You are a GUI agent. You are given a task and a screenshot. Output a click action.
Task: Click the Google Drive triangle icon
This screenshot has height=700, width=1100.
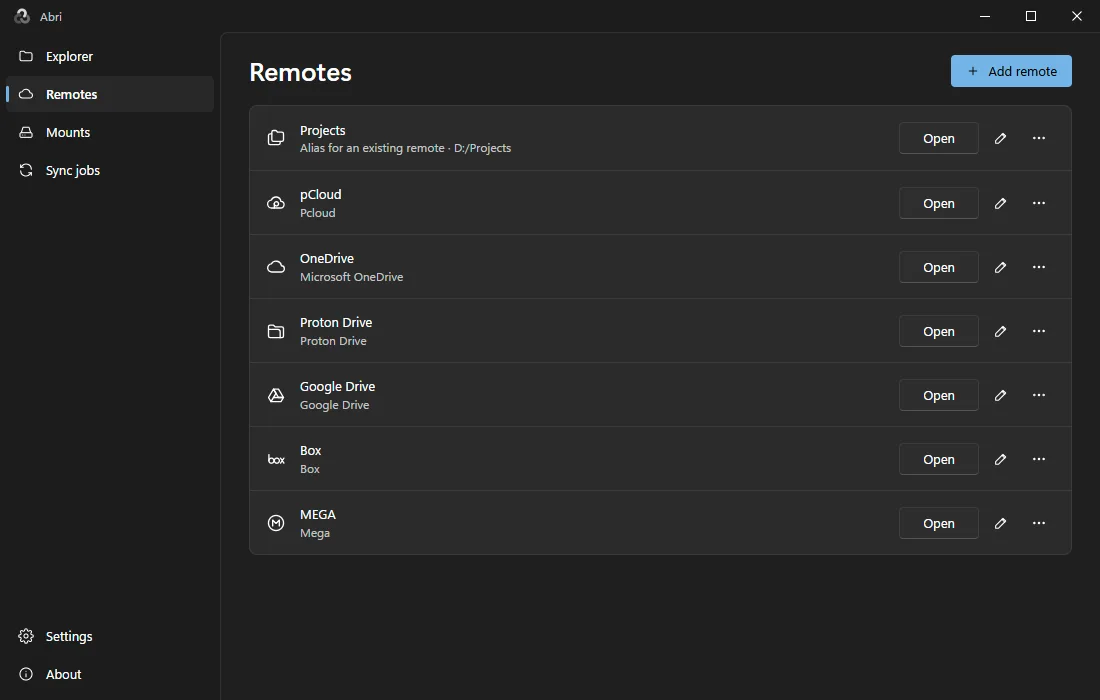tap(276, 395)
